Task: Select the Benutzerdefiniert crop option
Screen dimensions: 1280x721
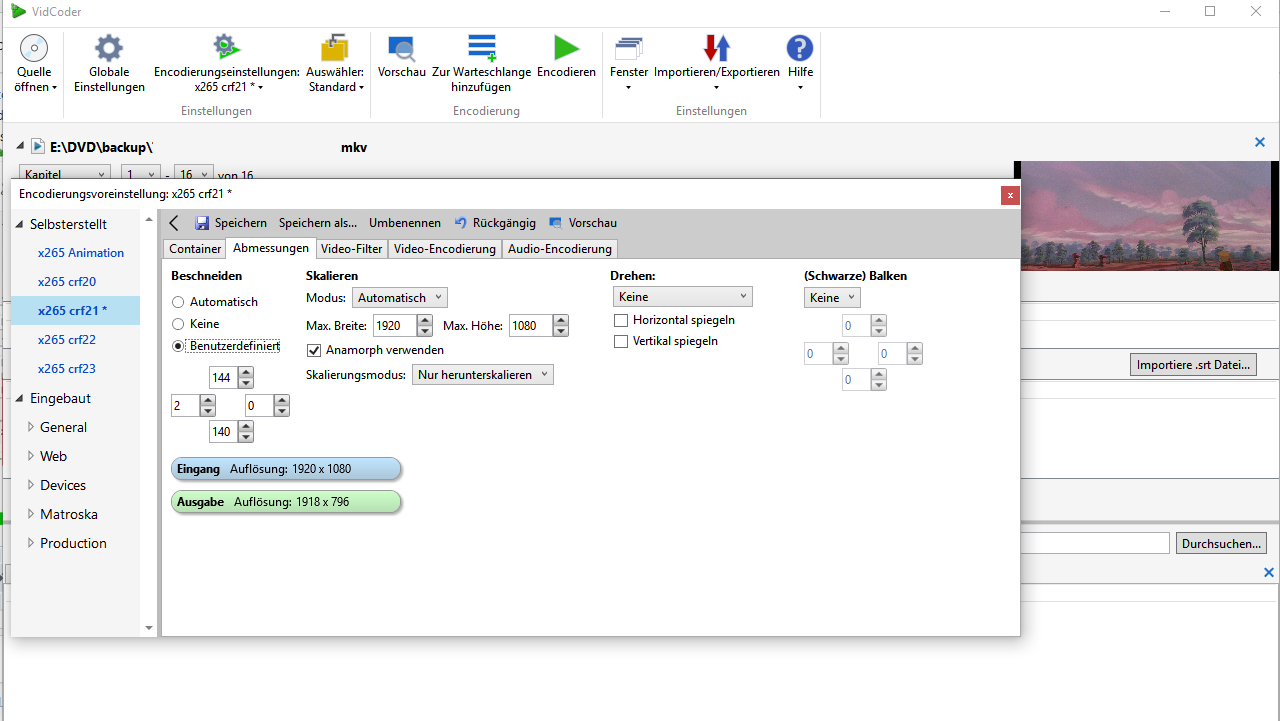Action: click(x=178, y=345)
